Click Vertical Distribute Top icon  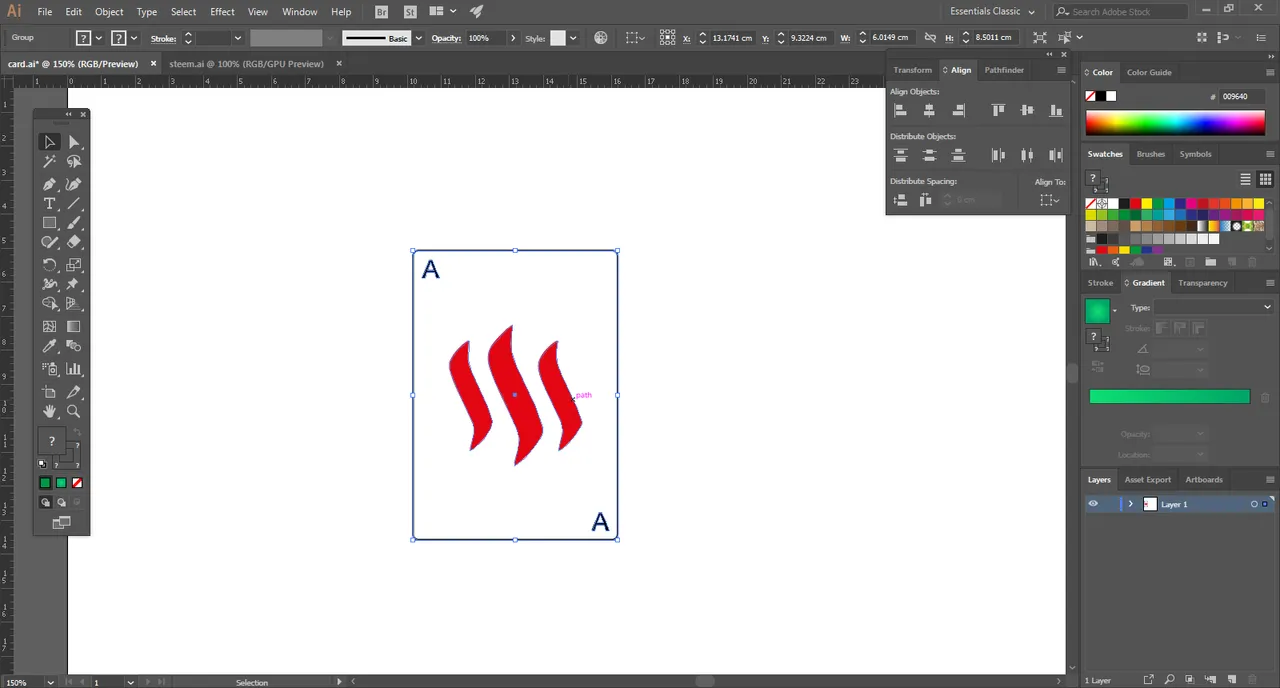coord(900,155)
